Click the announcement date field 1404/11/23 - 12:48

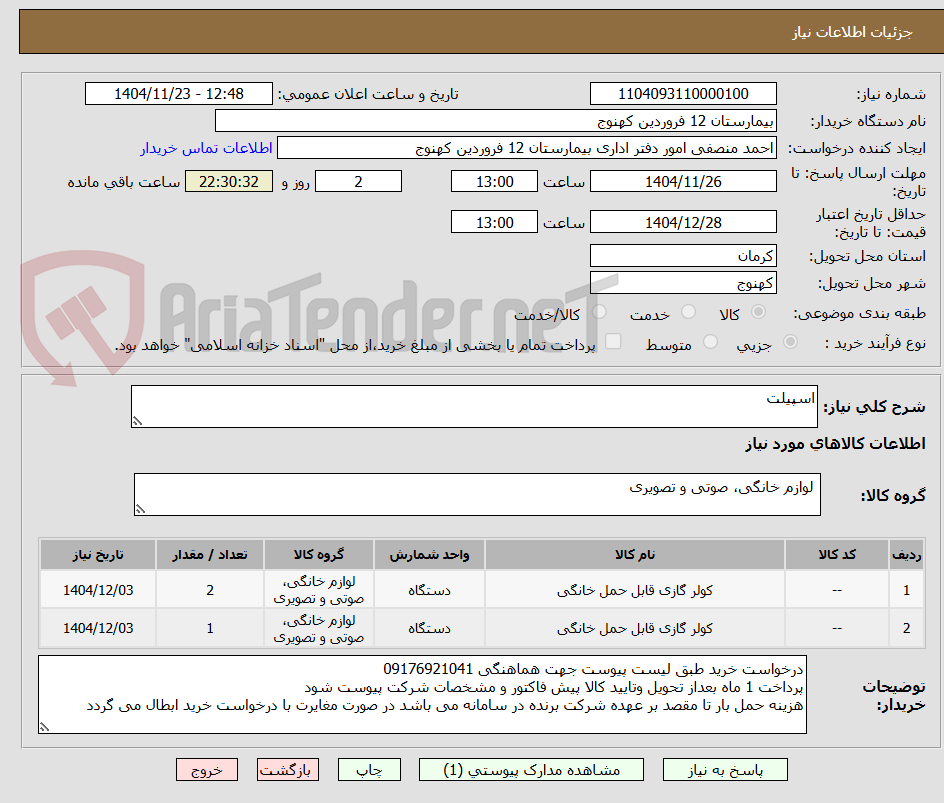click(x=179, y=94)
